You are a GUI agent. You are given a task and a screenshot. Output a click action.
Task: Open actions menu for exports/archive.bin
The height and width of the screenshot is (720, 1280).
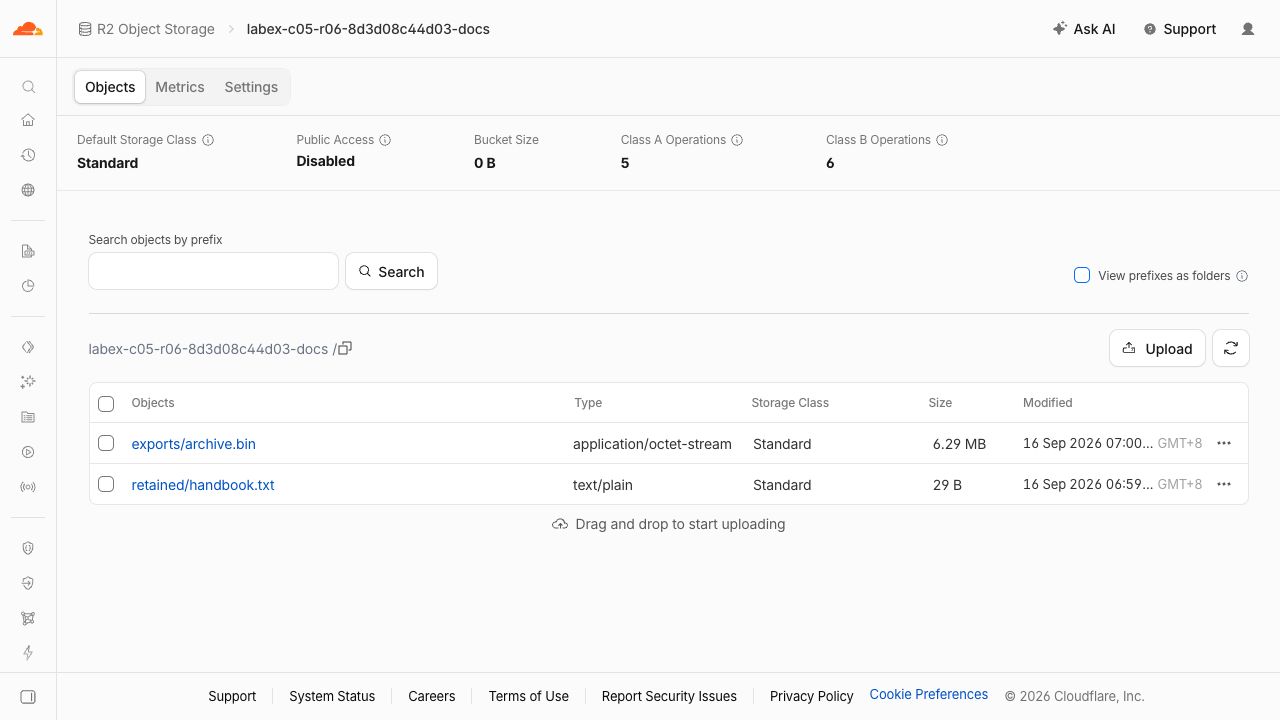[1224, 443]
